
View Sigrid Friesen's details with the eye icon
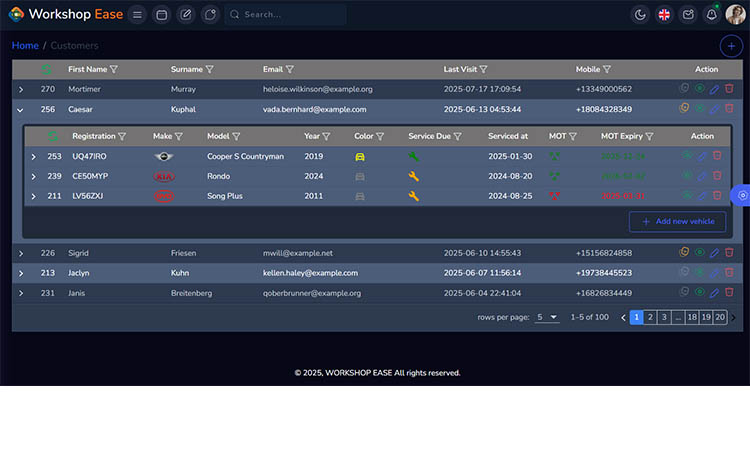click(x=699, y=252)
